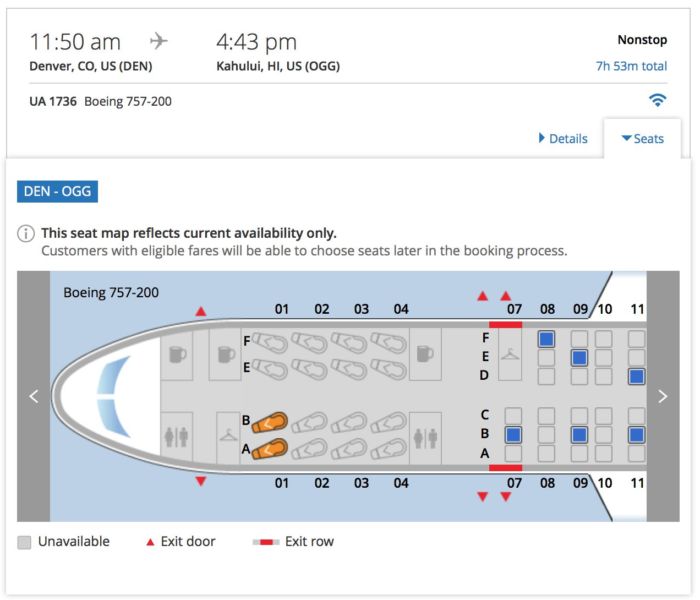
Task: Expand the Details section
Action: (563, 139)
